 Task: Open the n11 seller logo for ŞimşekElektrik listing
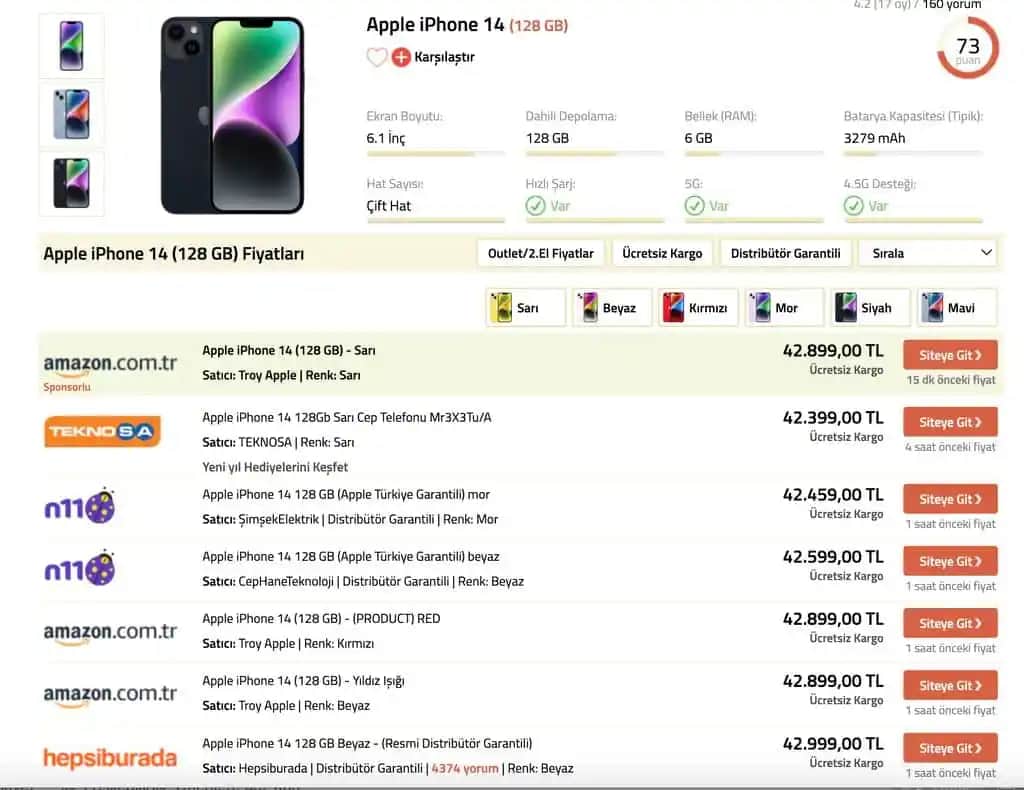coord(79,506)
